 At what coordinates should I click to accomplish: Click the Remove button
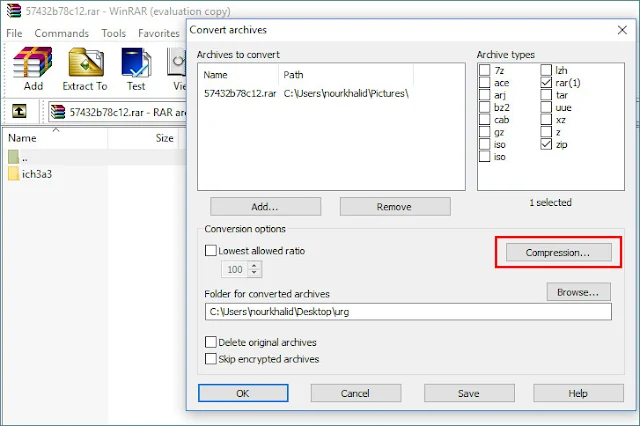pyautogui.click(x=395, y=206)
